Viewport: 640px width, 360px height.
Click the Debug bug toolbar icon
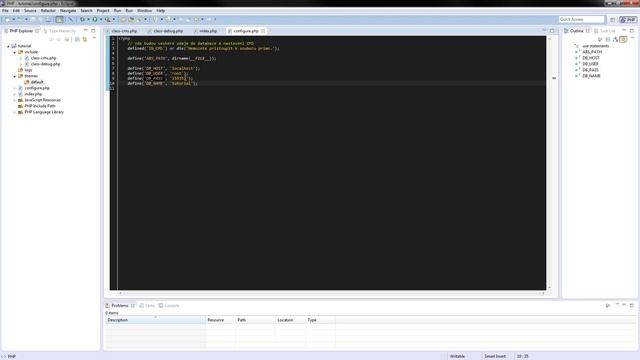(x=82, y=19)
